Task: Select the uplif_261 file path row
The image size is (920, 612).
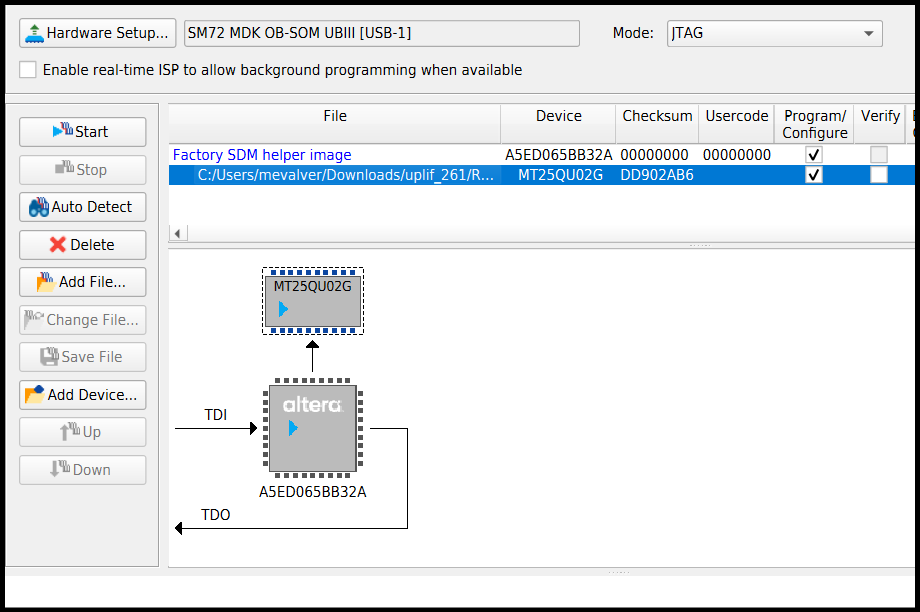Action: click(x=541, y=175)
